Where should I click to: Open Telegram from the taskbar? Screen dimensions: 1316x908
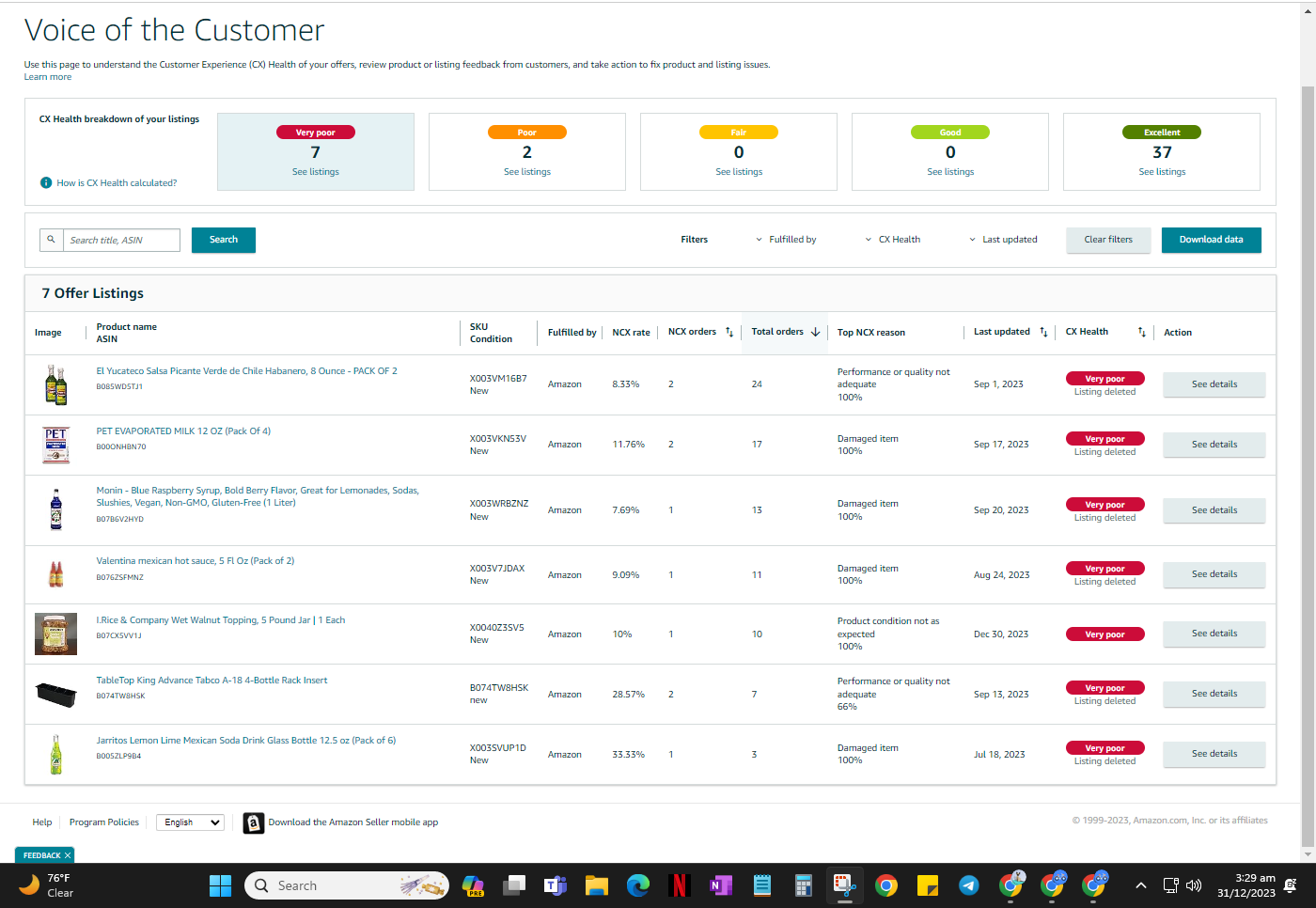pyautogui.click(x=969, y=885)
